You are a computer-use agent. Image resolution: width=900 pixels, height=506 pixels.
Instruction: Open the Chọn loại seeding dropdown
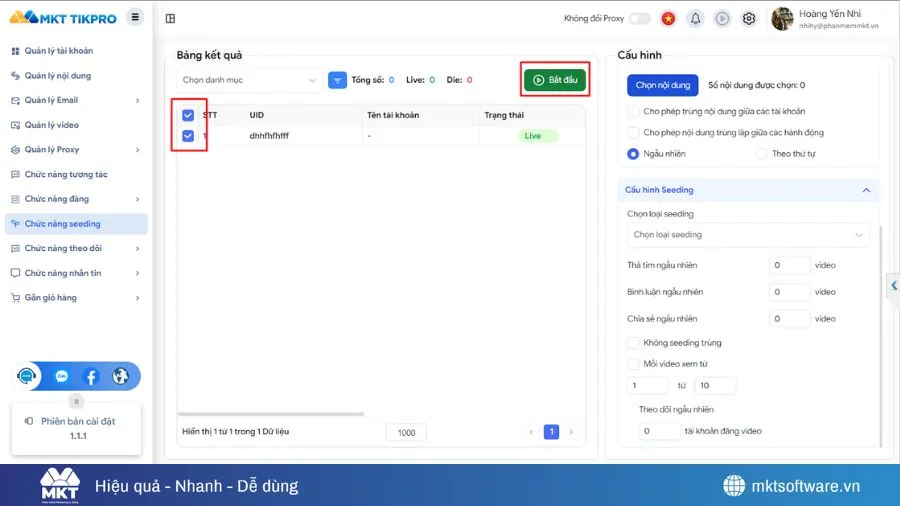(748, 235)
